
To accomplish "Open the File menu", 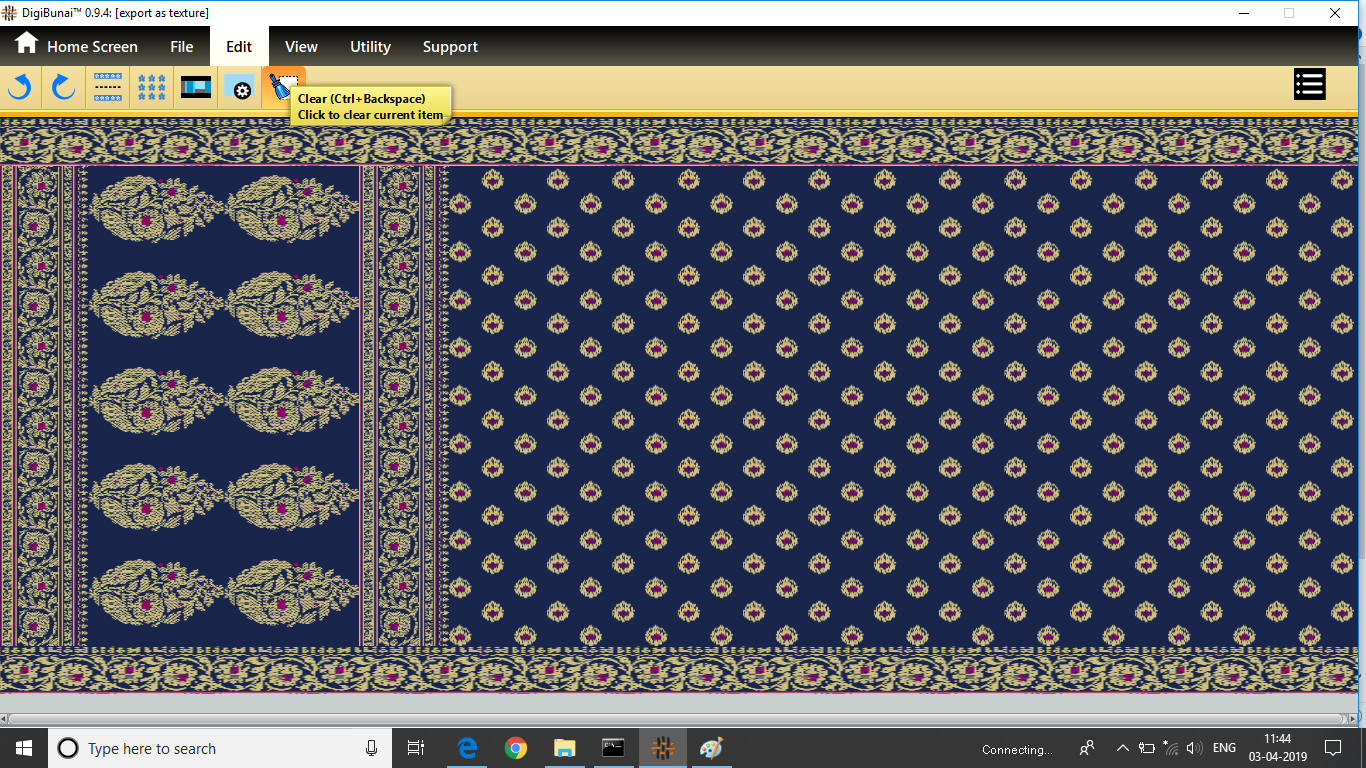I will [x=181, y=46].
